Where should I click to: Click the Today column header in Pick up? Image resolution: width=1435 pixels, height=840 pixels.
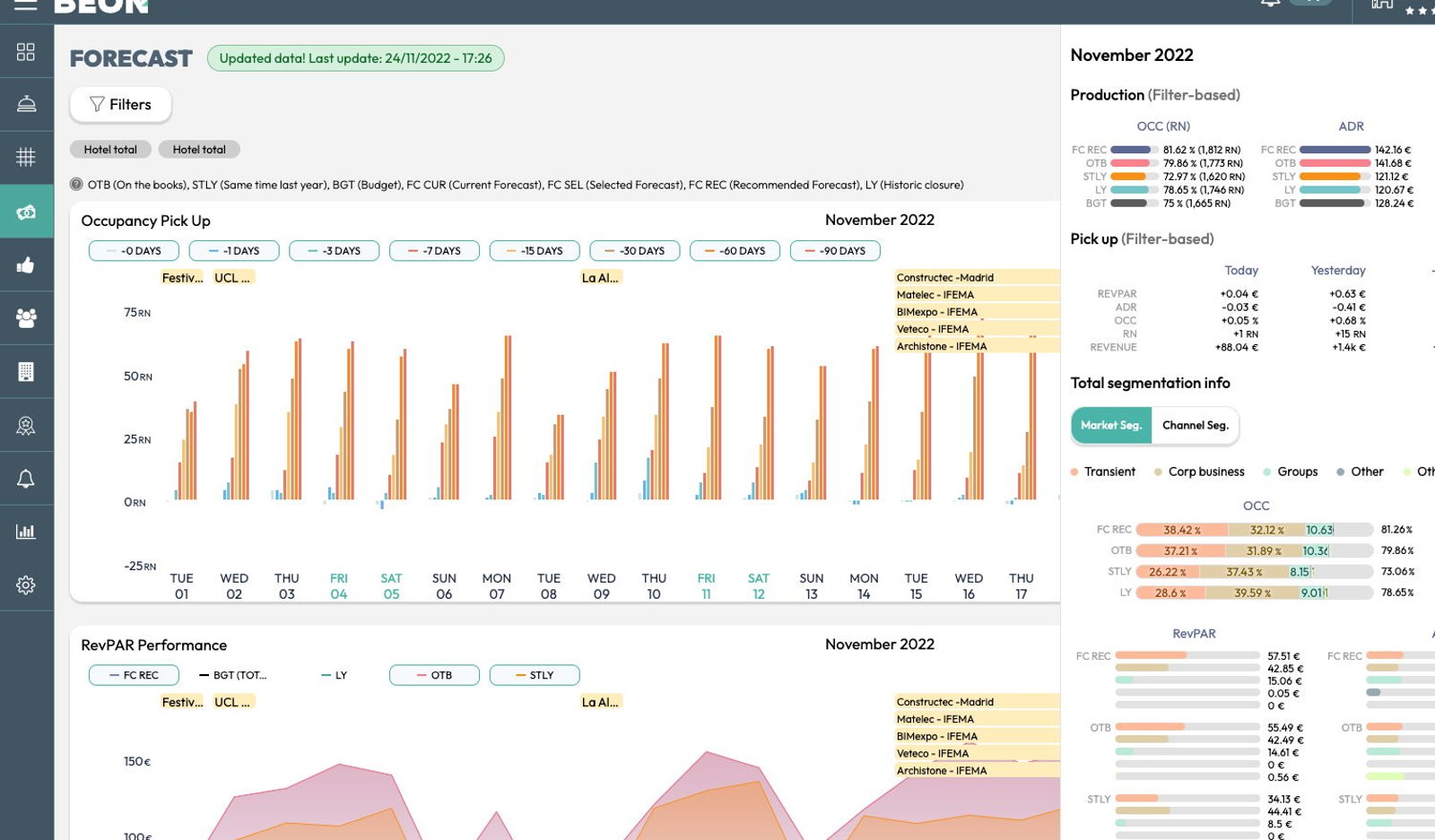(1241, 271)
